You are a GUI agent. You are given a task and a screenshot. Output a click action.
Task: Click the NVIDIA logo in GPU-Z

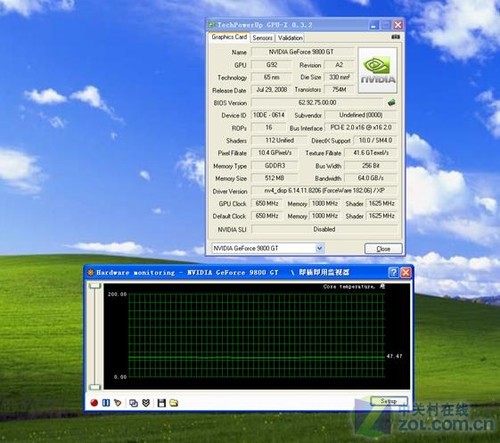tap(377, 70)
